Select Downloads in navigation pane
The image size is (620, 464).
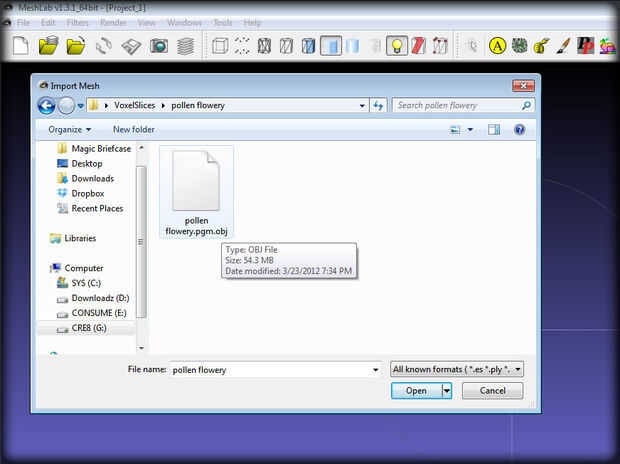click(x=85, y=178)
